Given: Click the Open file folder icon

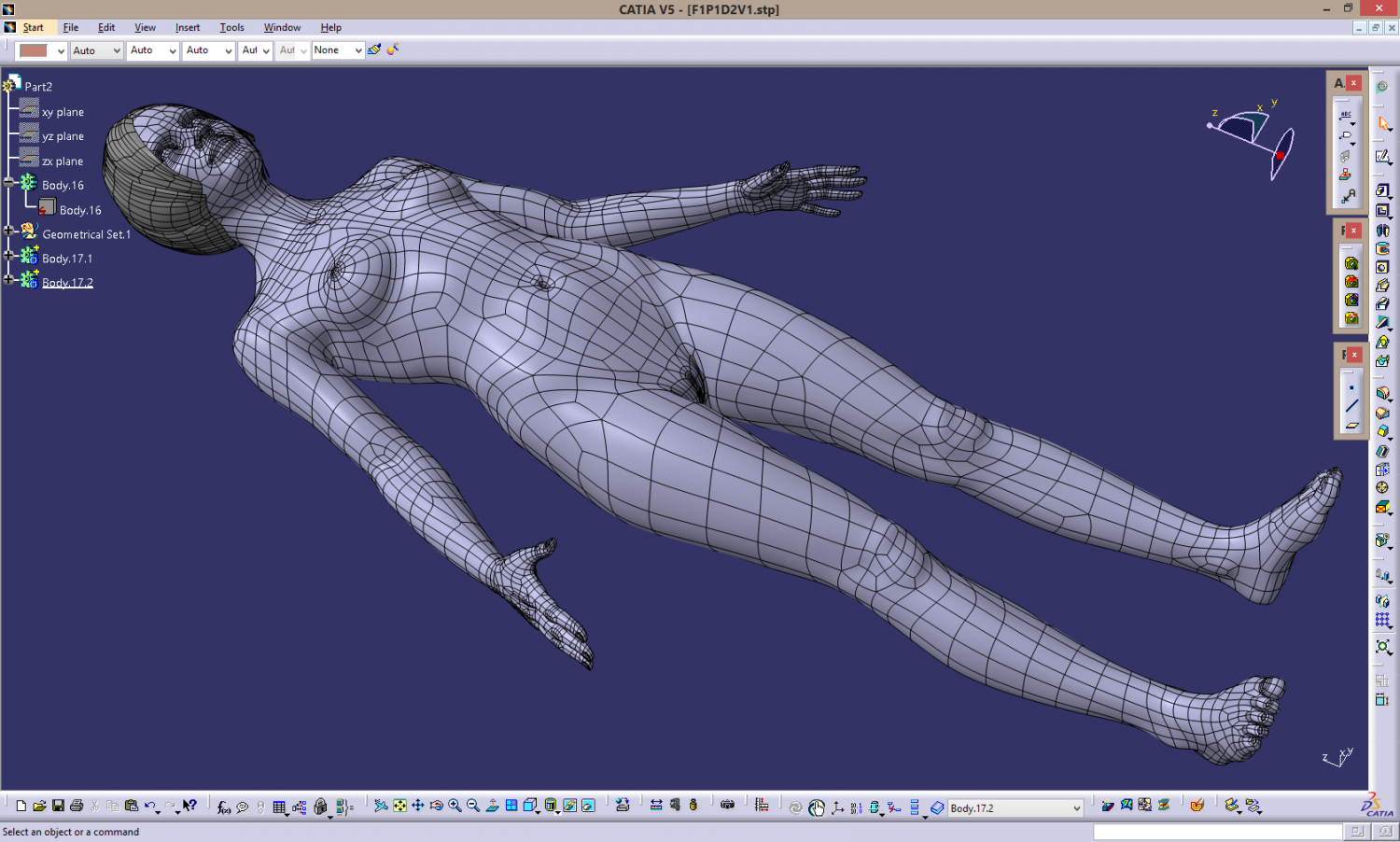Looking at the screenshot, I should coord(39,806).
